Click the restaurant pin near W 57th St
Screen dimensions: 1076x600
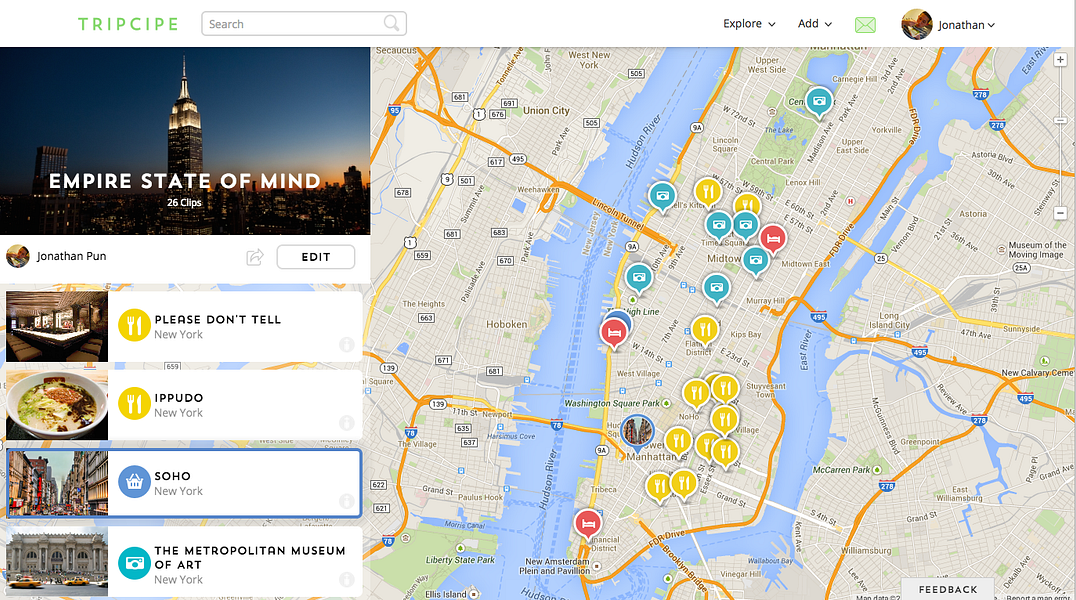(707, 192)
